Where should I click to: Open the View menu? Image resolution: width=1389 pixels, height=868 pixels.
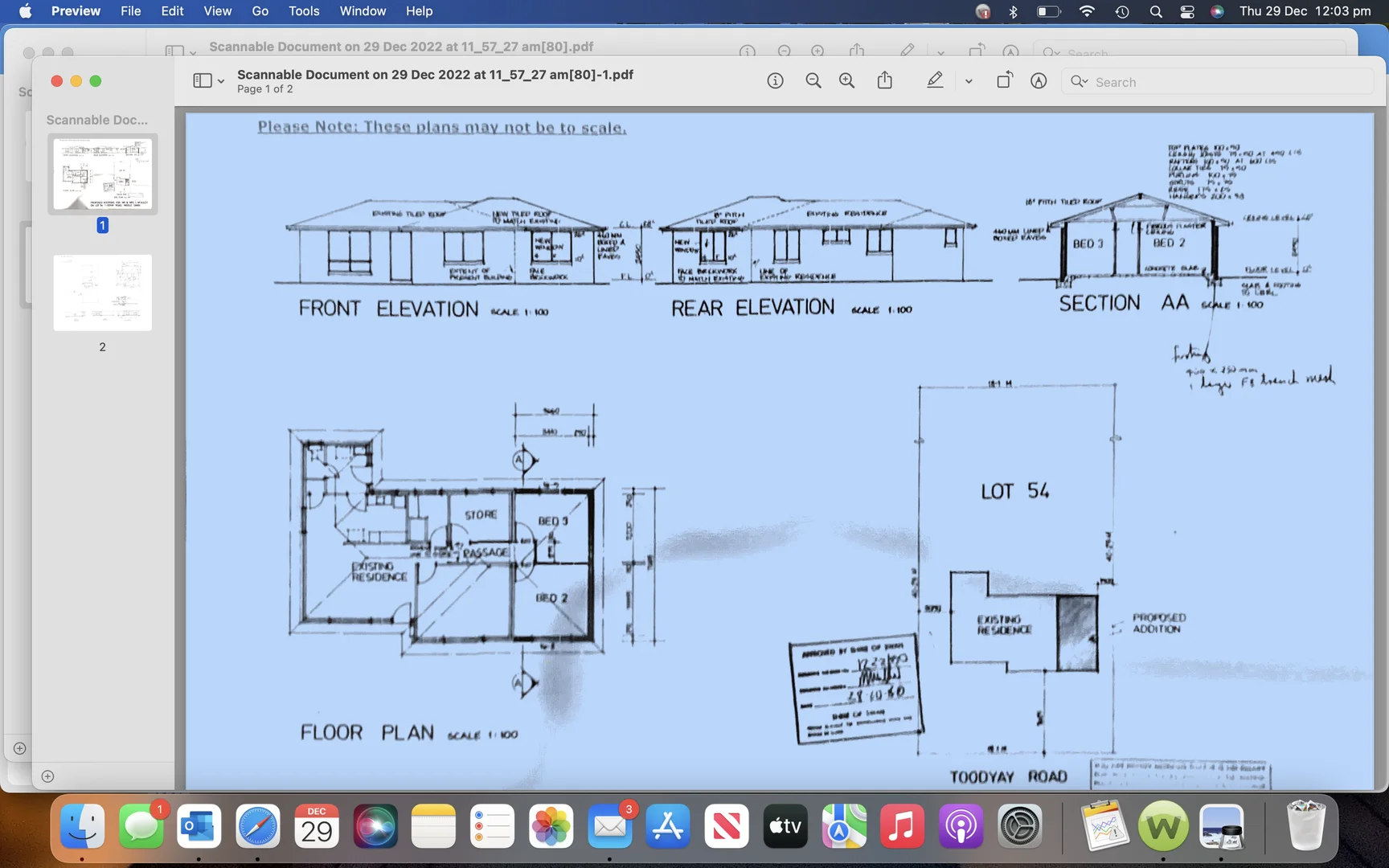pos(217,11)
